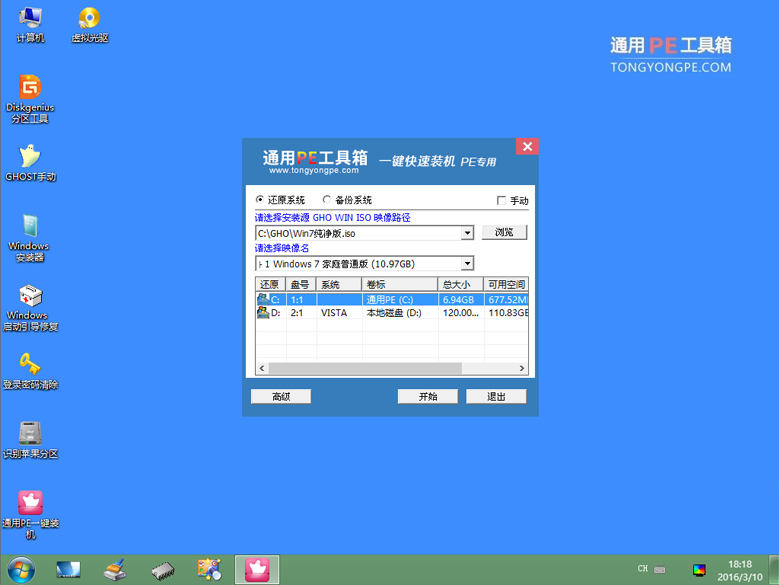Viewport: 779px width, 585px height.
Task: Select the D: 本地磁盘 row in partition list
Action: [390, 313]
